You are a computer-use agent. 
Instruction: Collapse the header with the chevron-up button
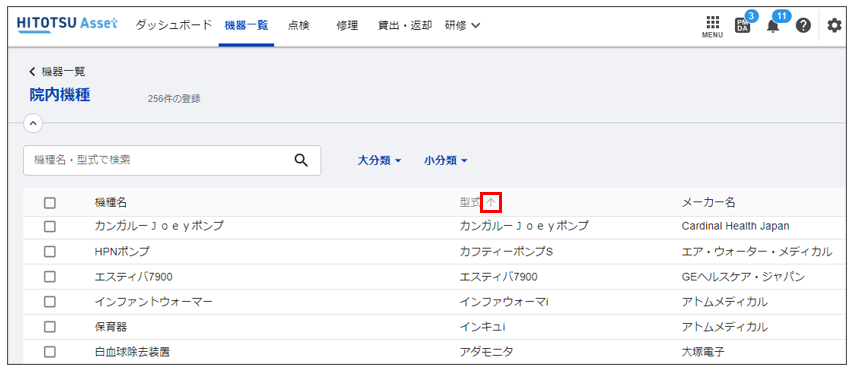click(x=33, y=123)
